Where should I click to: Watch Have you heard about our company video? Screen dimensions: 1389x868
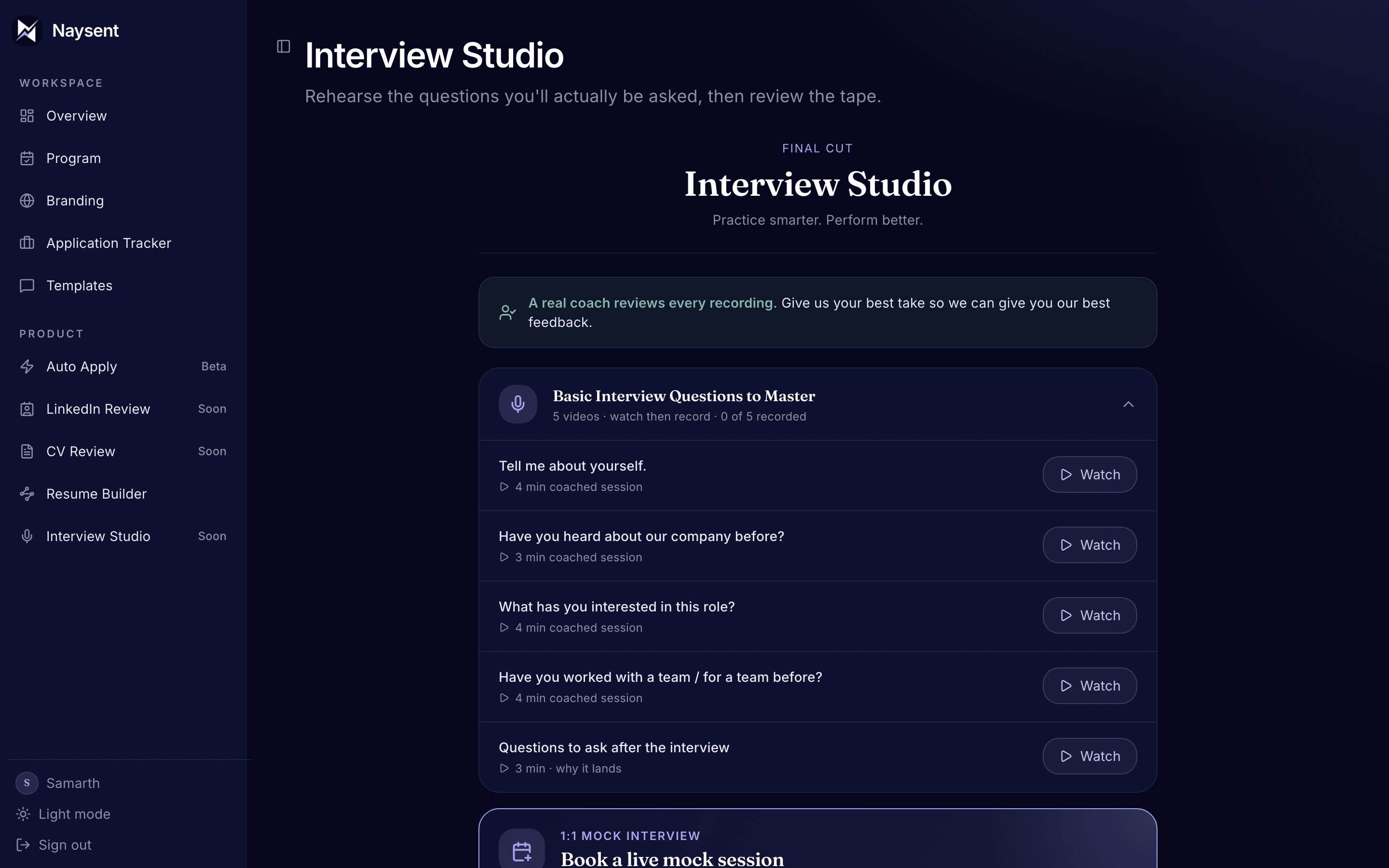(1089, 545)
